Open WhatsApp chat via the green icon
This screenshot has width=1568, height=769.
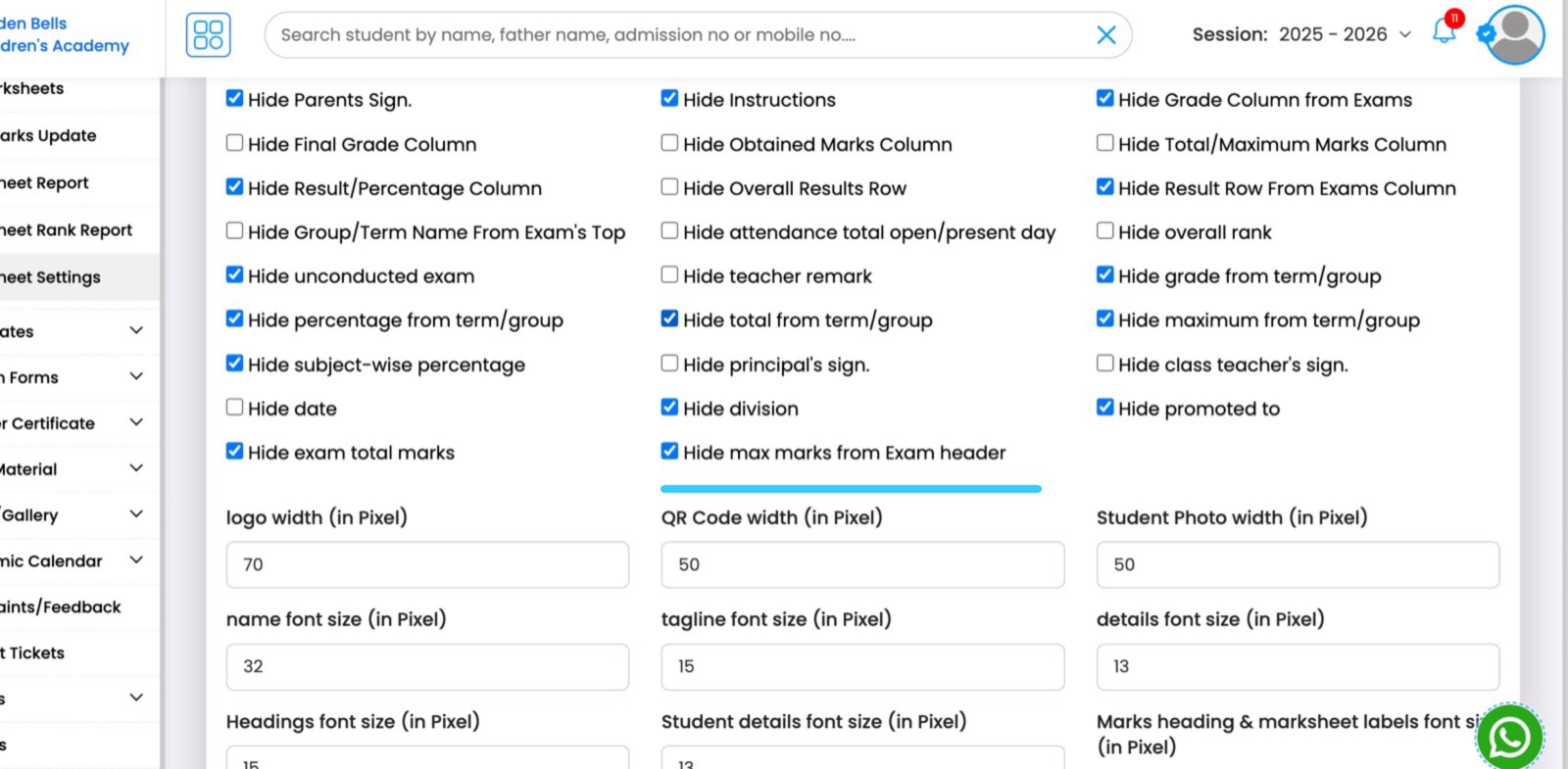tap(1509, 737)
